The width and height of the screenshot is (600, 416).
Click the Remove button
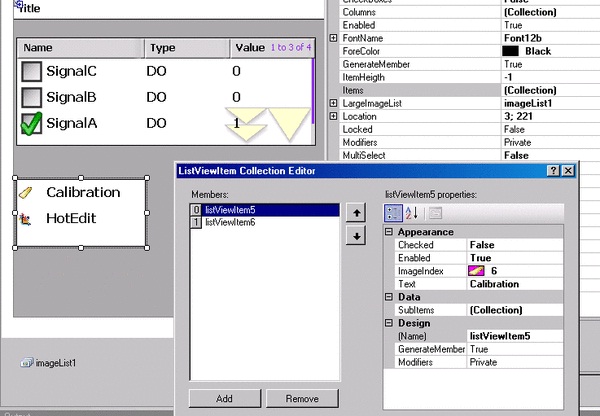click(301, 398)
